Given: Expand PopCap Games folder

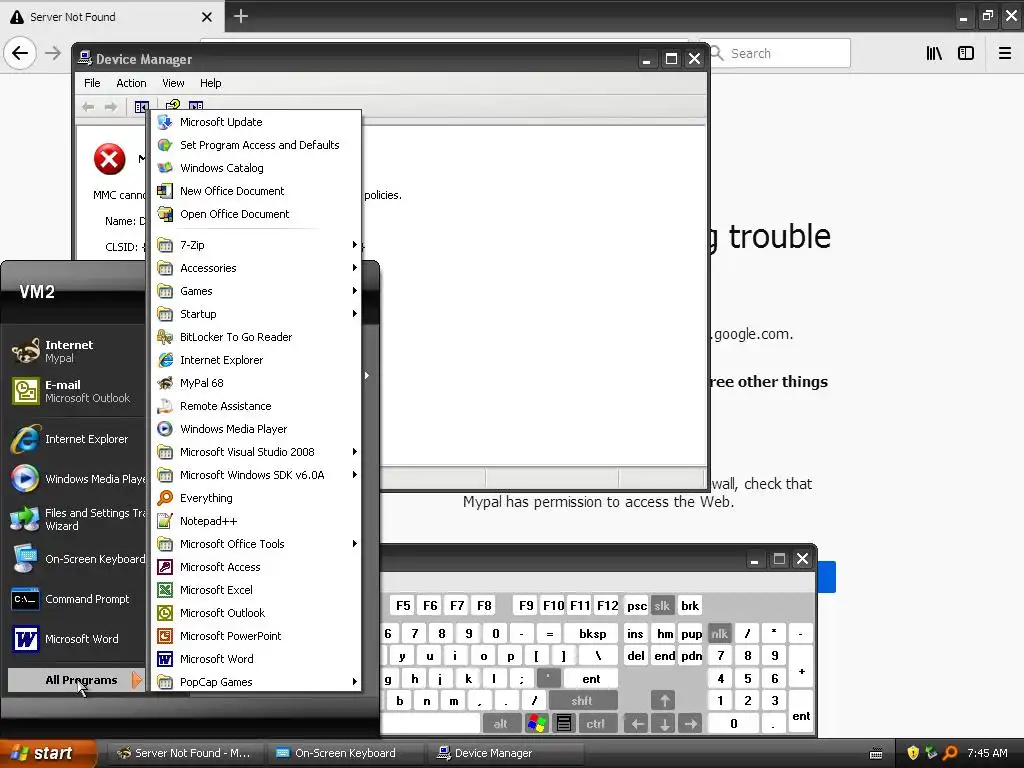Looking at the screenshot, I should pos(256,682).
